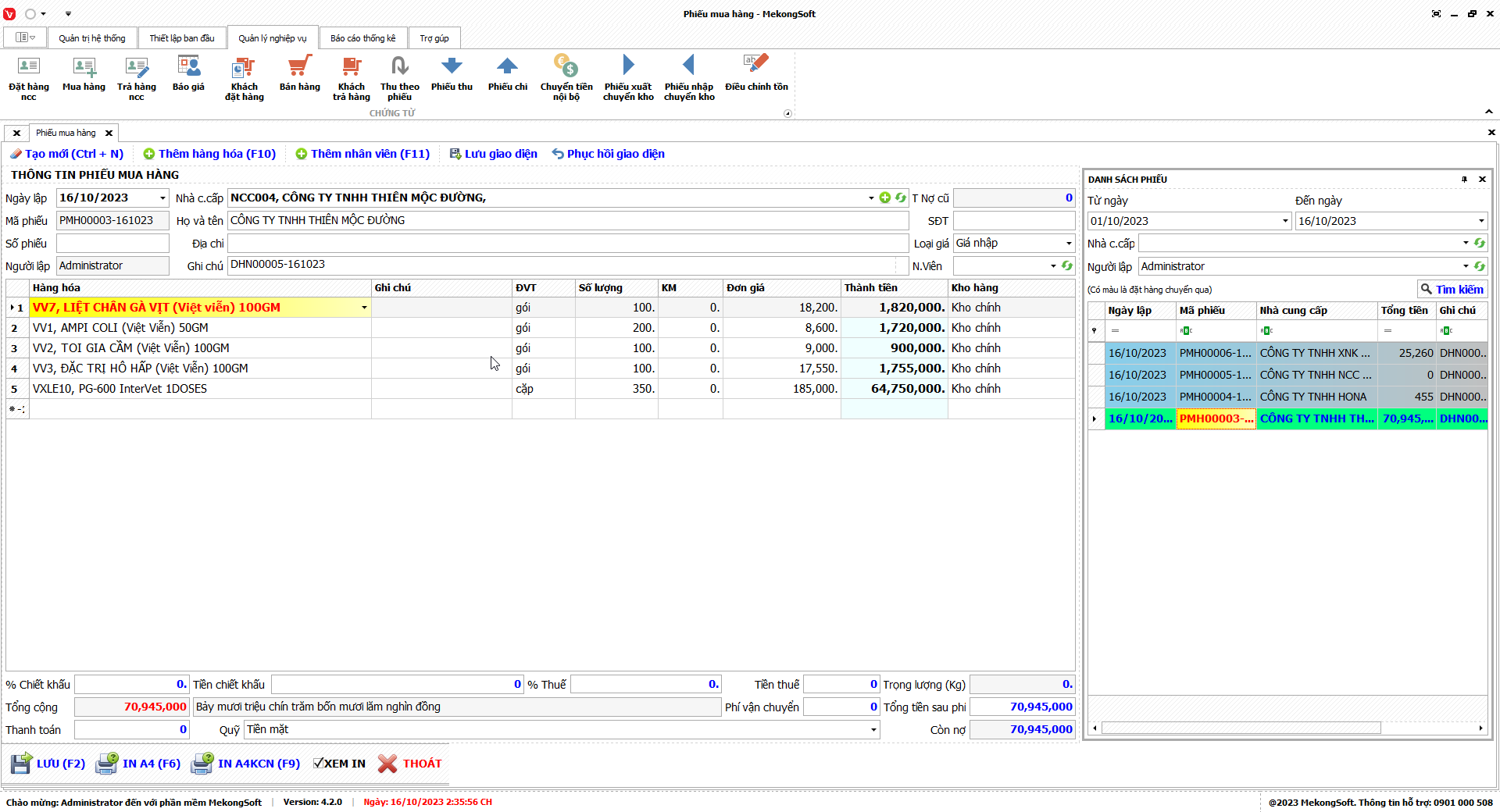Screen dimensions: 1500x812
Task: Open the Loại giá price type dropdown
Action: [1069, 244]
